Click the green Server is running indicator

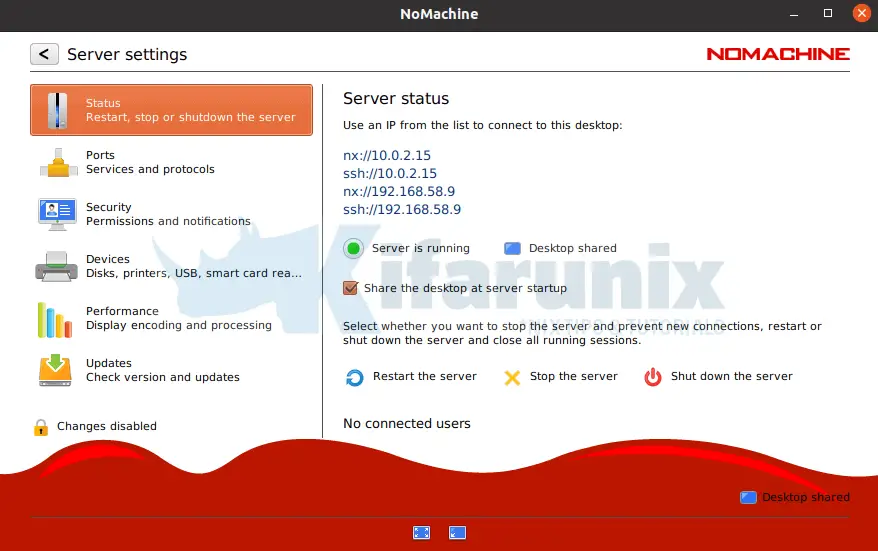[353, 248]
